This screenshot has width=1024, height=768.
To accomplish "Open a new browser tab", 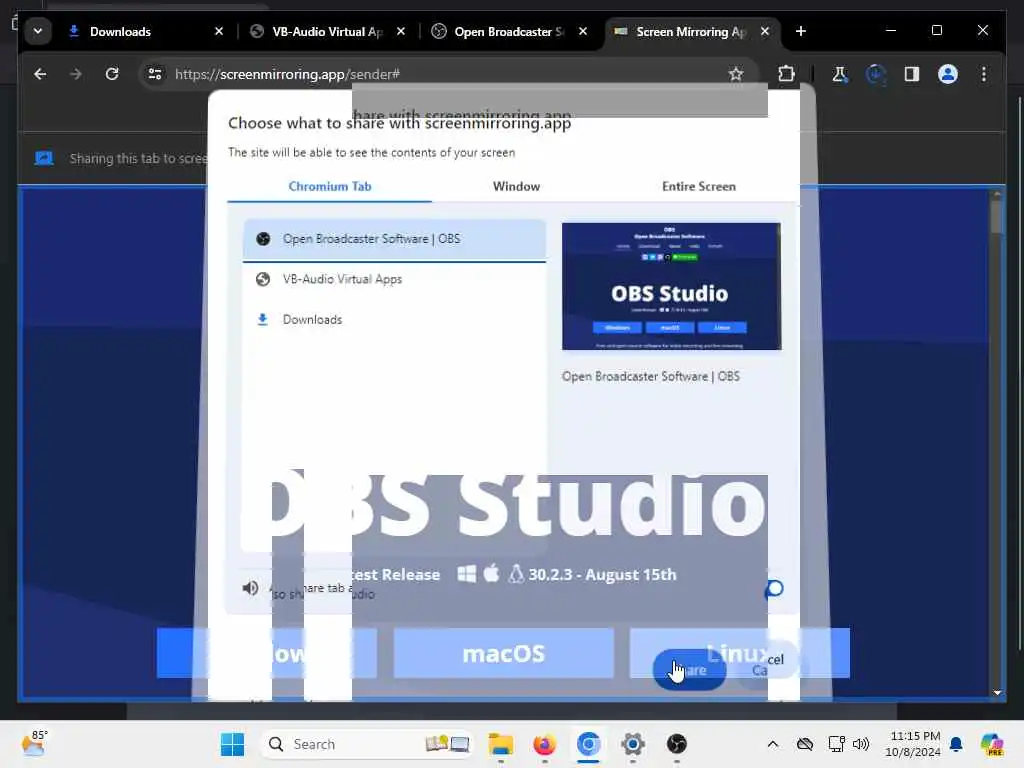I will [801, 31].
